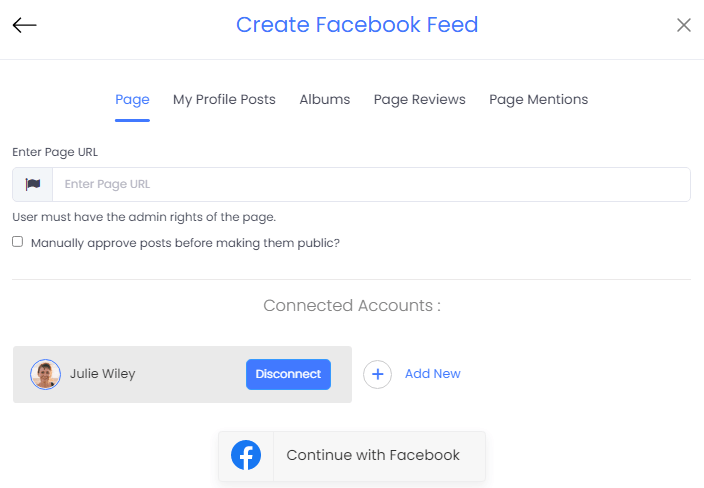Open the Albums tab
This screenshot has height=488, width=704.
click(x=325, y=99)
